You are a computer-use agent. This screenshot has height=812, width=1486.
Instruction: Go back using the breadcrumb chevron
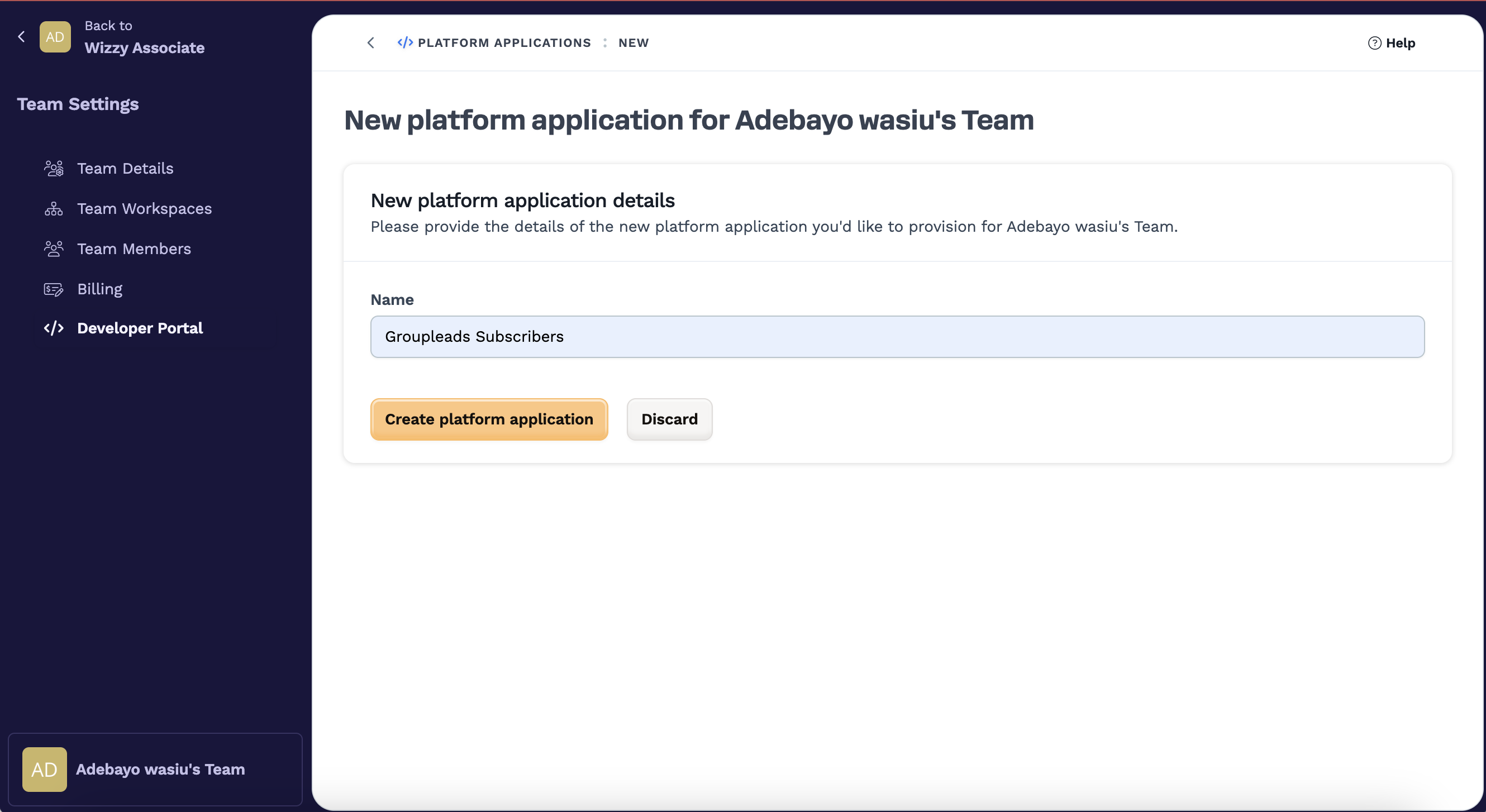pos(371,42)
